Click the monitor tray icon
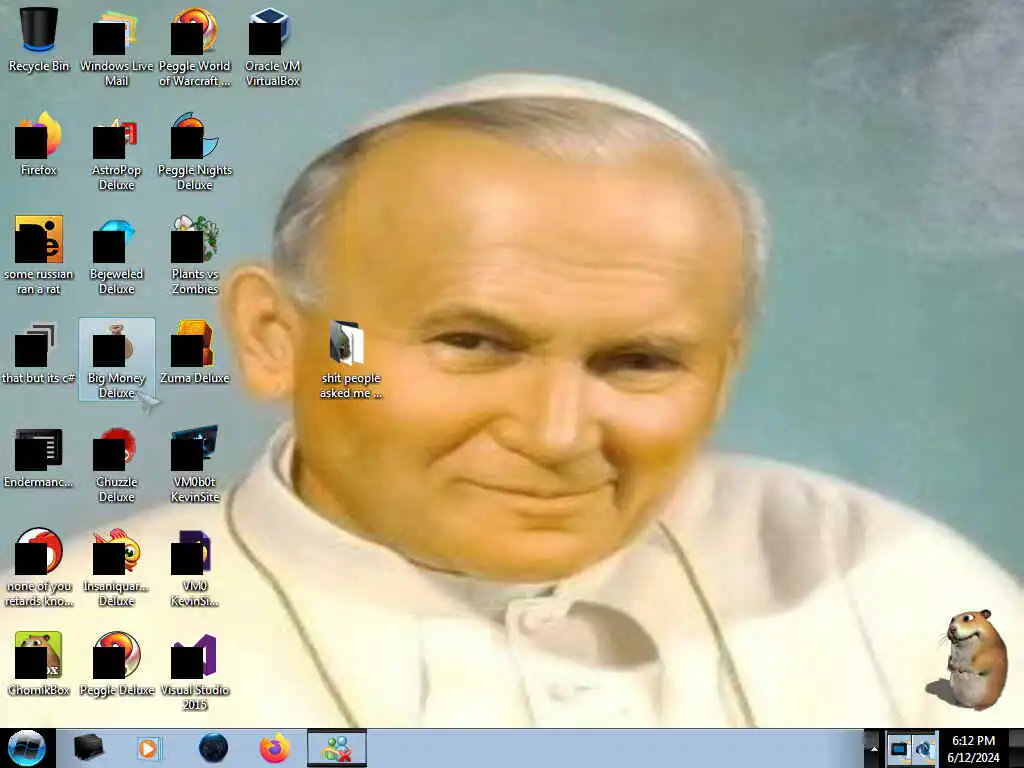The image size is (1024, 768). (x=899, y=750)
